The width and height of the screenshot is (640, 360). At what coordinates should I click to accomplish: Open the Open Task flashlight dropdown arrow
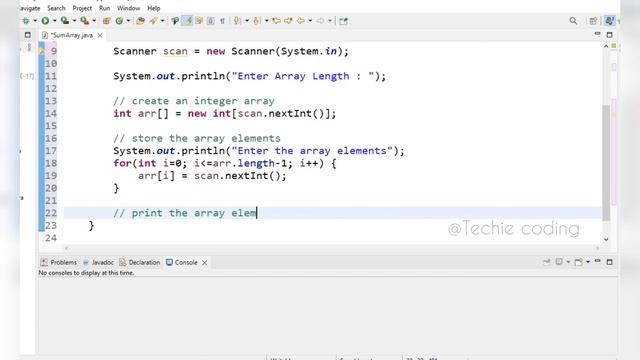(162, 21)
